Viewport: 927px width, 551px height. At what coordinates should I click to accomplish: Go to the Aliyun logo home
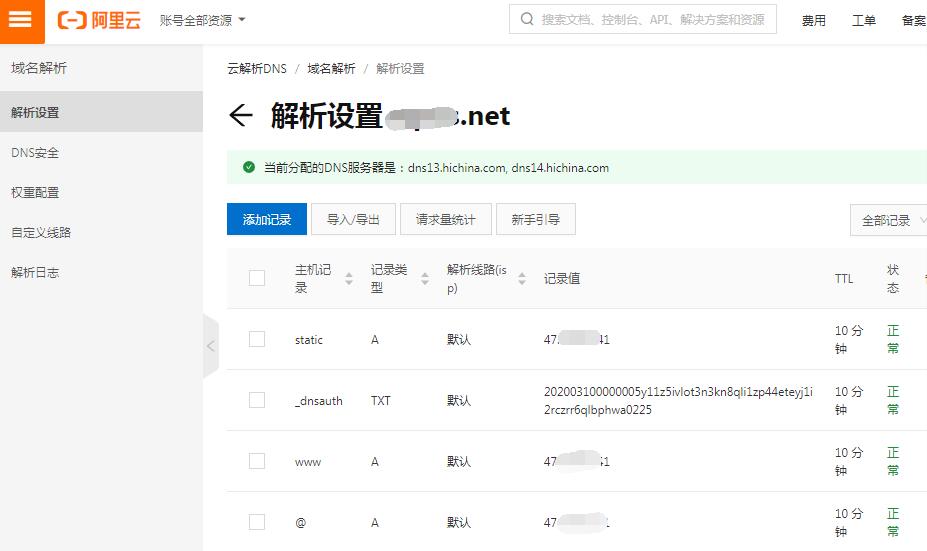point(99,20)
